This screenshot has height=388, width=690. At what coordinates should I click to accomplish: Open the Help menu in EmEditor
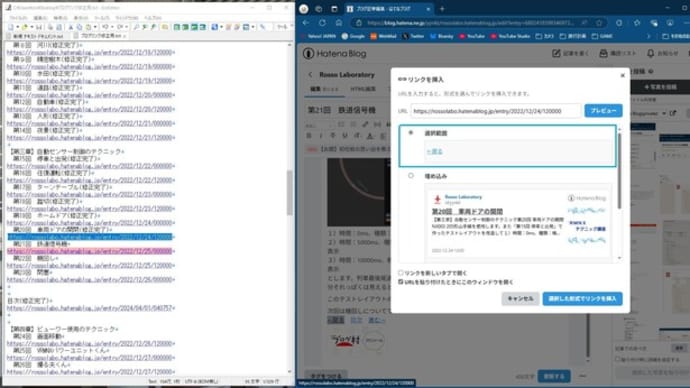[153, 18]
